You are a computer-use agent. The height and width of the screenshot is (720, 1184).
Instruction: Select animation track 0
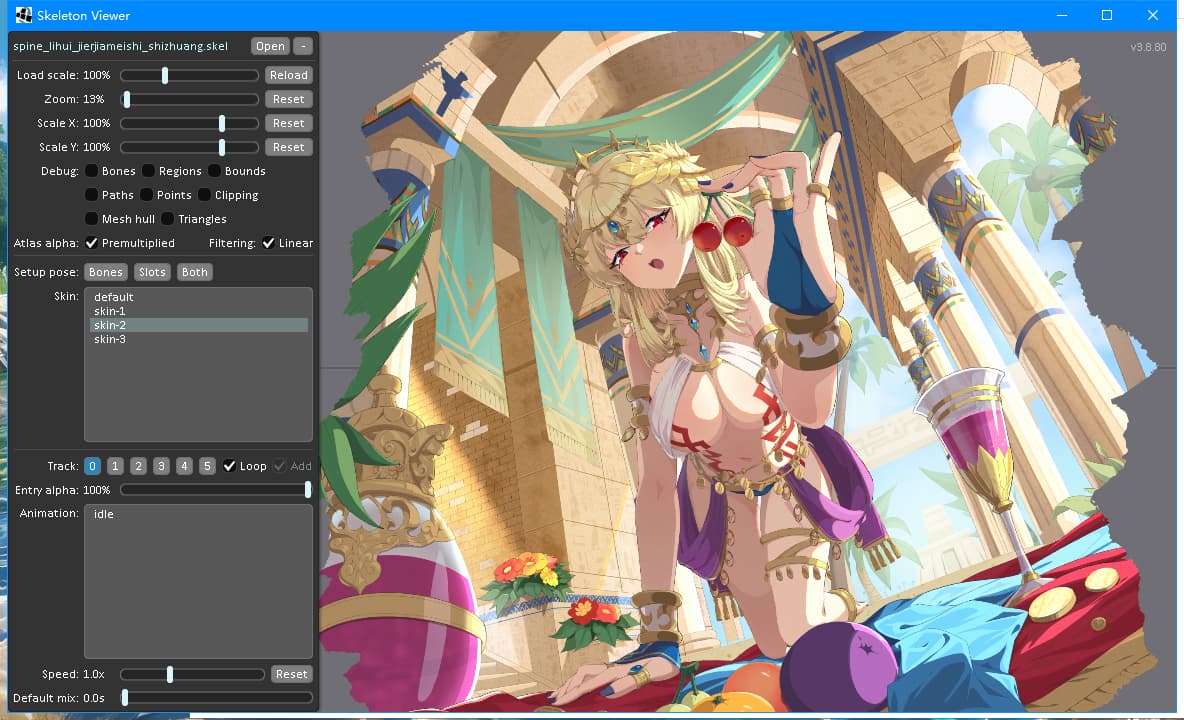point(92,466)
